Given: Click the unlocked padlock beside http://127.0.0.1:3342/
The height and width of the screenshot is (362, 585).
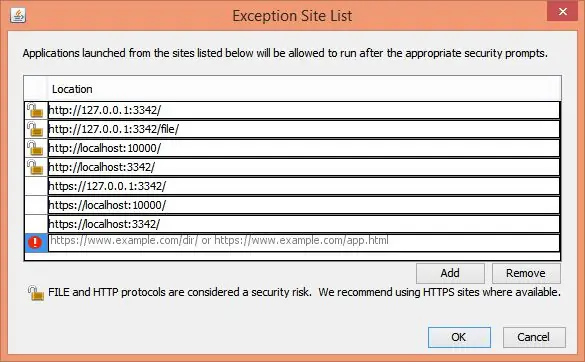Looking at the screenshot, I should [35, 110].
